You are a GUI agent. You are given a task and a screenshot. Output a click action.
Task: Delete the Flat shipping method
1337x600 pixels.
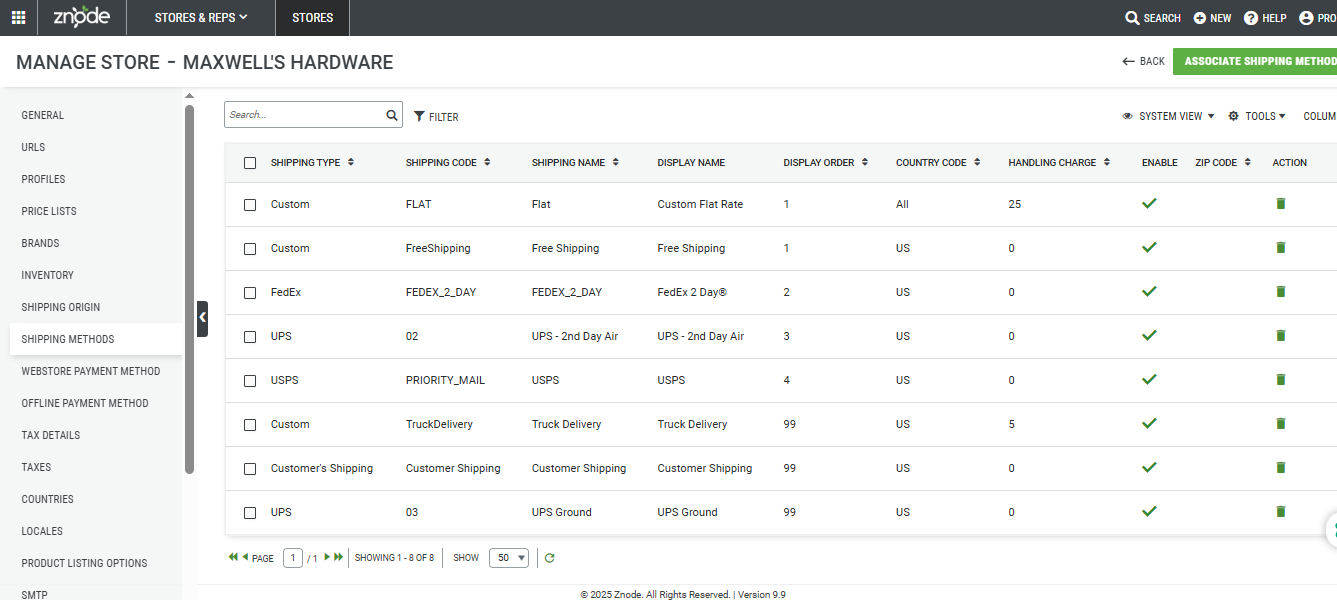tap(1281, 204)
